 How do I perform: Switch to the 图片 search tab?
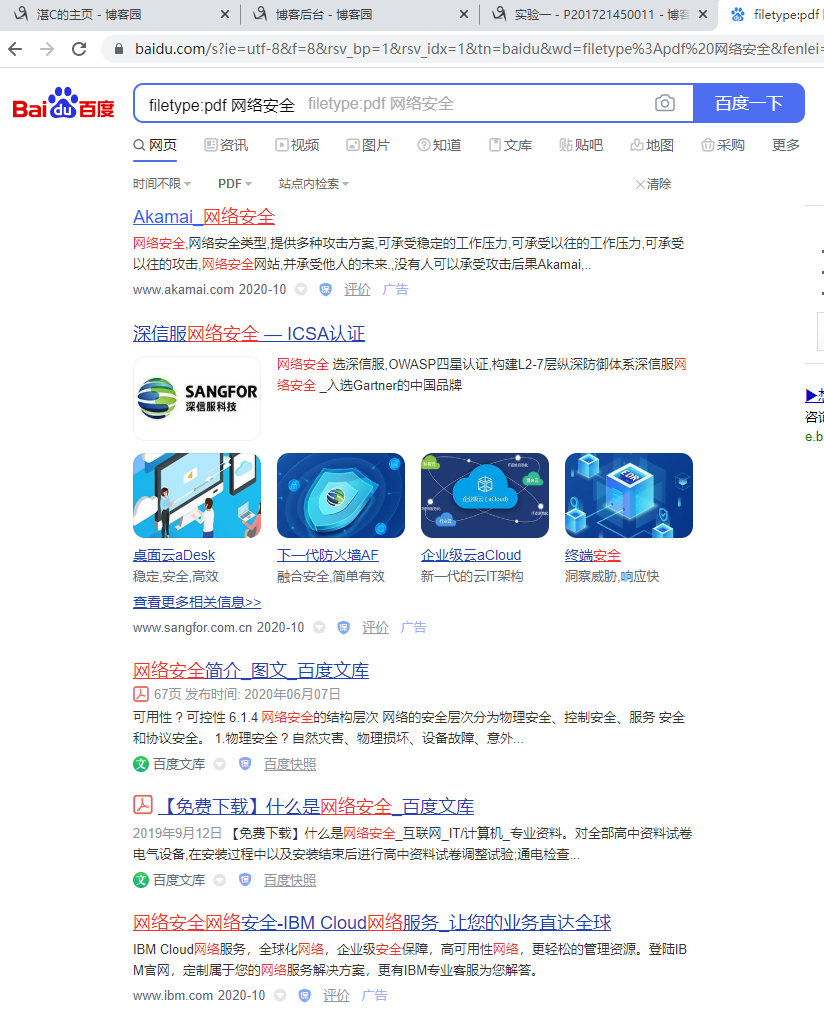pos(368,145)
